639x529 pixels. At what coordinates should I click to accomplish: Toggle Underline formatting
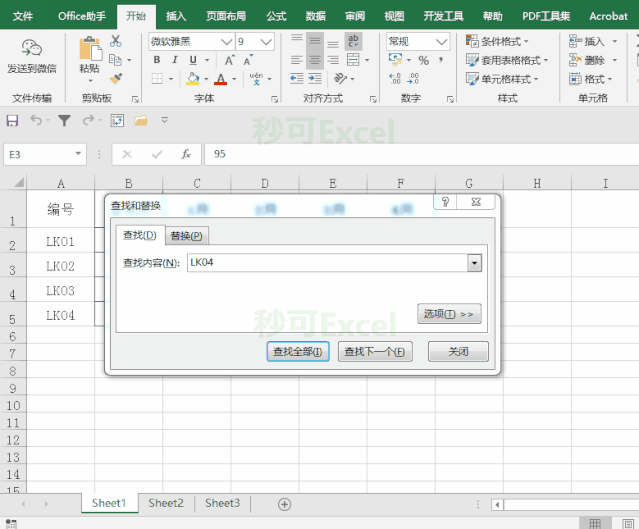[x=193, y=60]
